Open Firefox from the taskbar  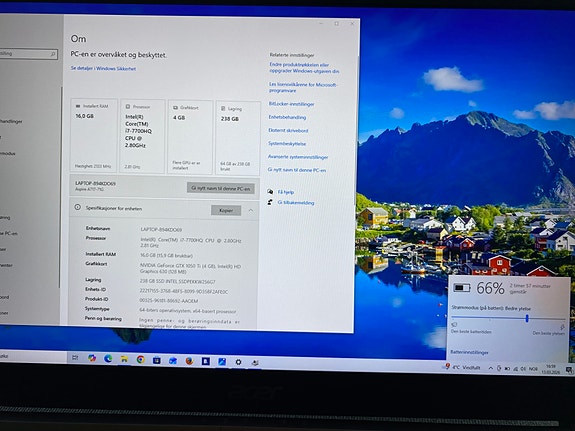click(x=189, y=361)
